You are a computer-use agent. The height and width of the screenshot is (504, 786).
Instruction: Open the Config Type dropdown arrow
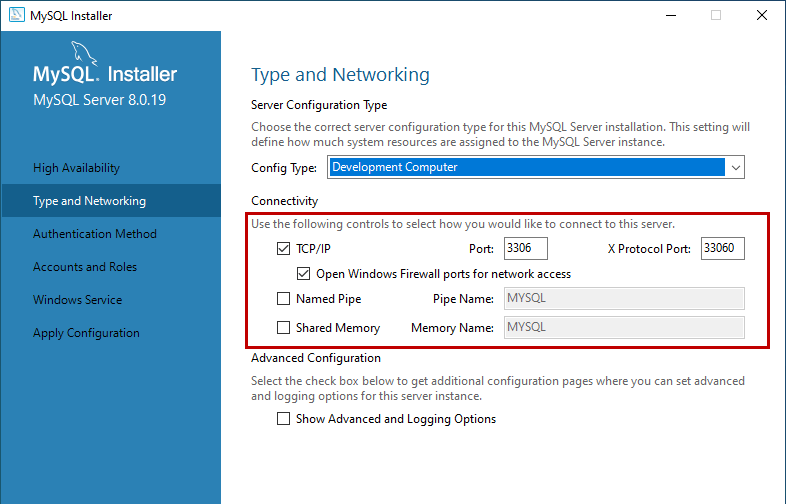735,167
